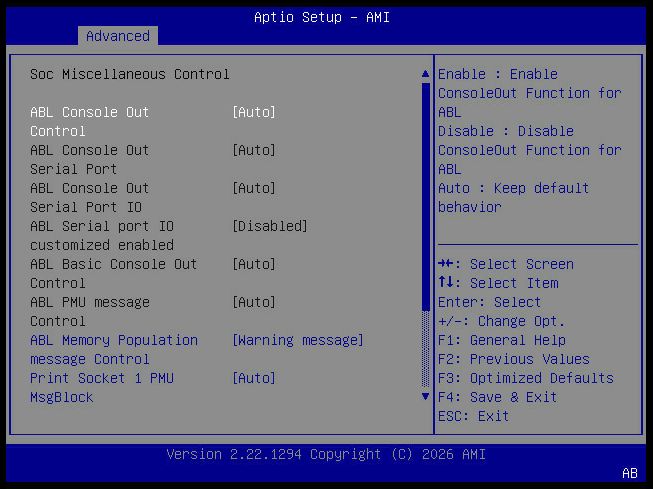Screen dimensions: 653x489
Task: Open ABL Console Out Serial Port IO value
Action: point(254,188)
